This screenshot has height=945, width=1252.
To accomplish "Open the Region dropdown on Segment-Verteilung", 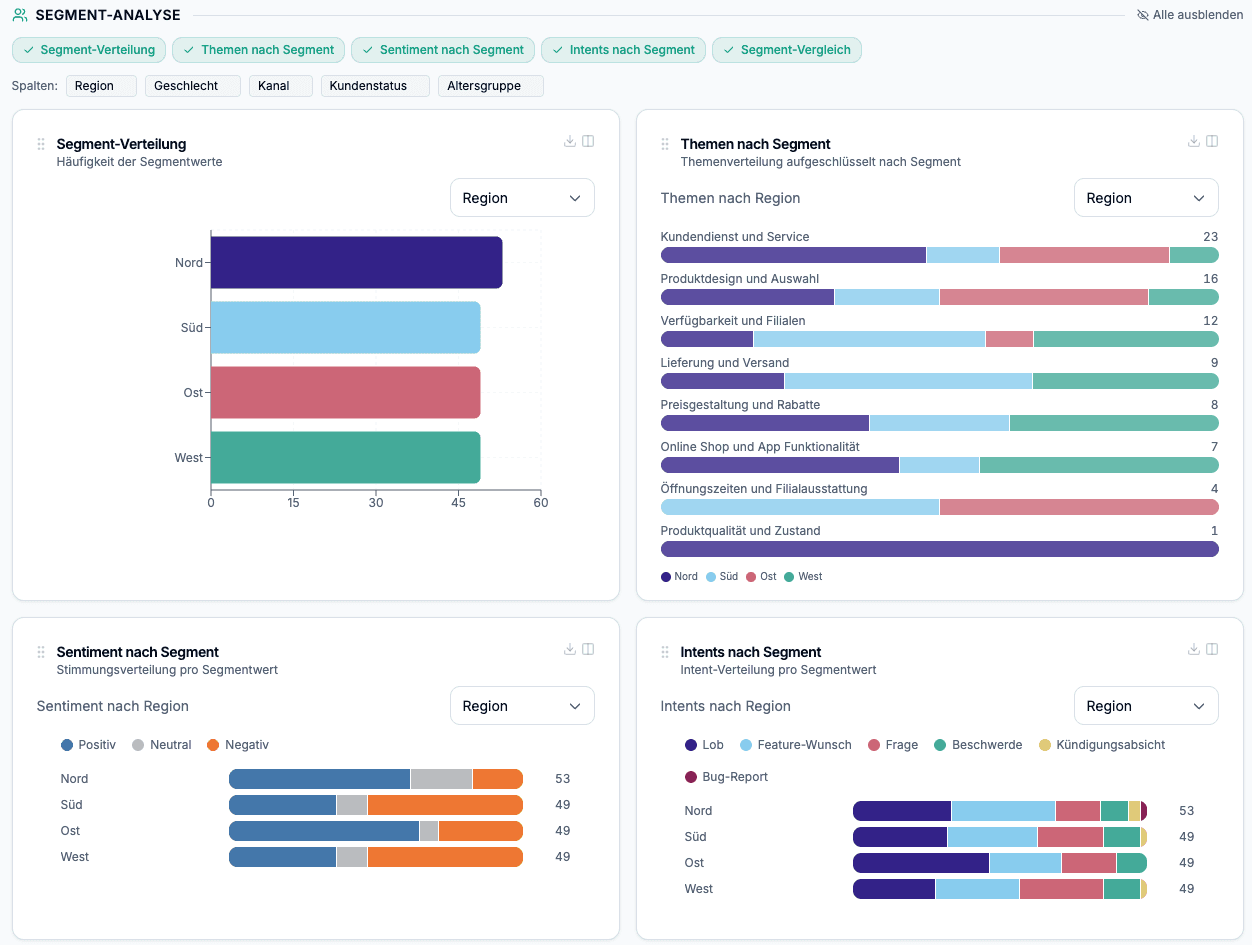I will tap(522, 197).
